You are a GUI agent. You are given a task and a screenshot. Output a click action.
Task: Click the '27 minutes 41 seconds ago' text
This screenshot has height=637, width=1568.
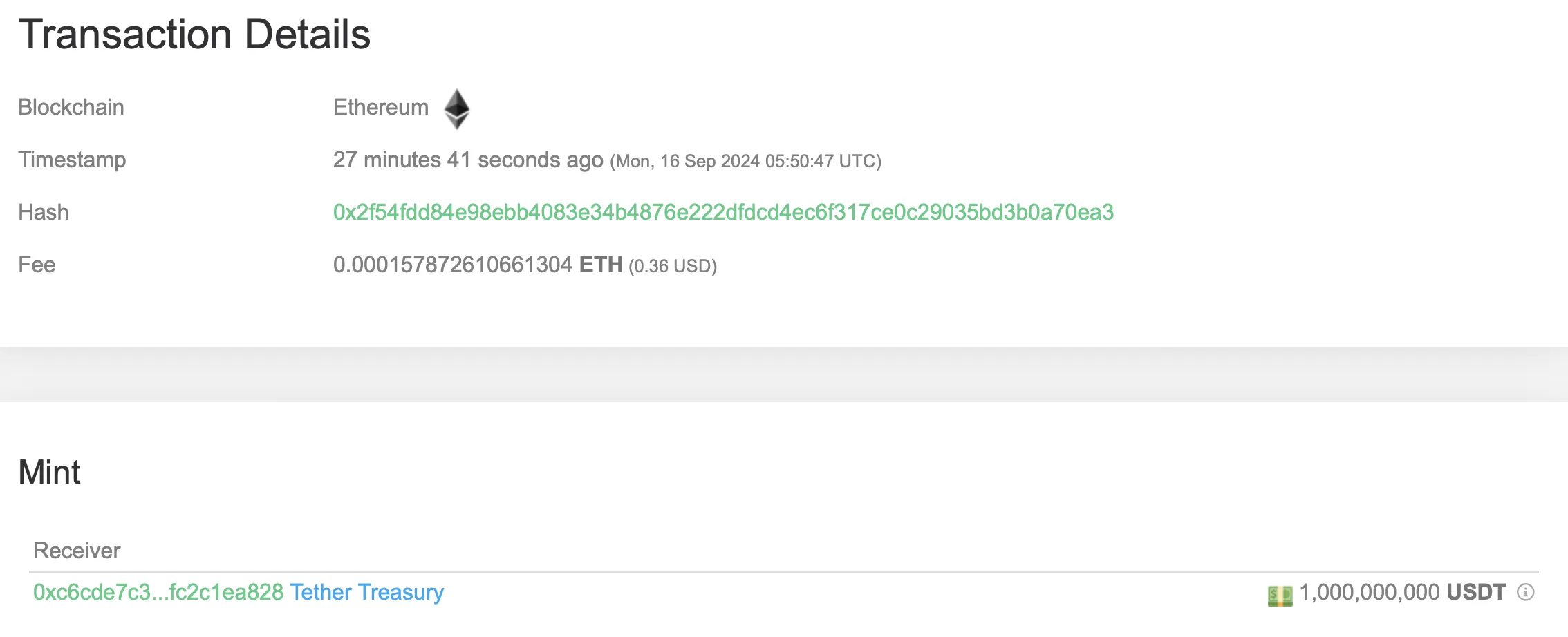point(468,160)
